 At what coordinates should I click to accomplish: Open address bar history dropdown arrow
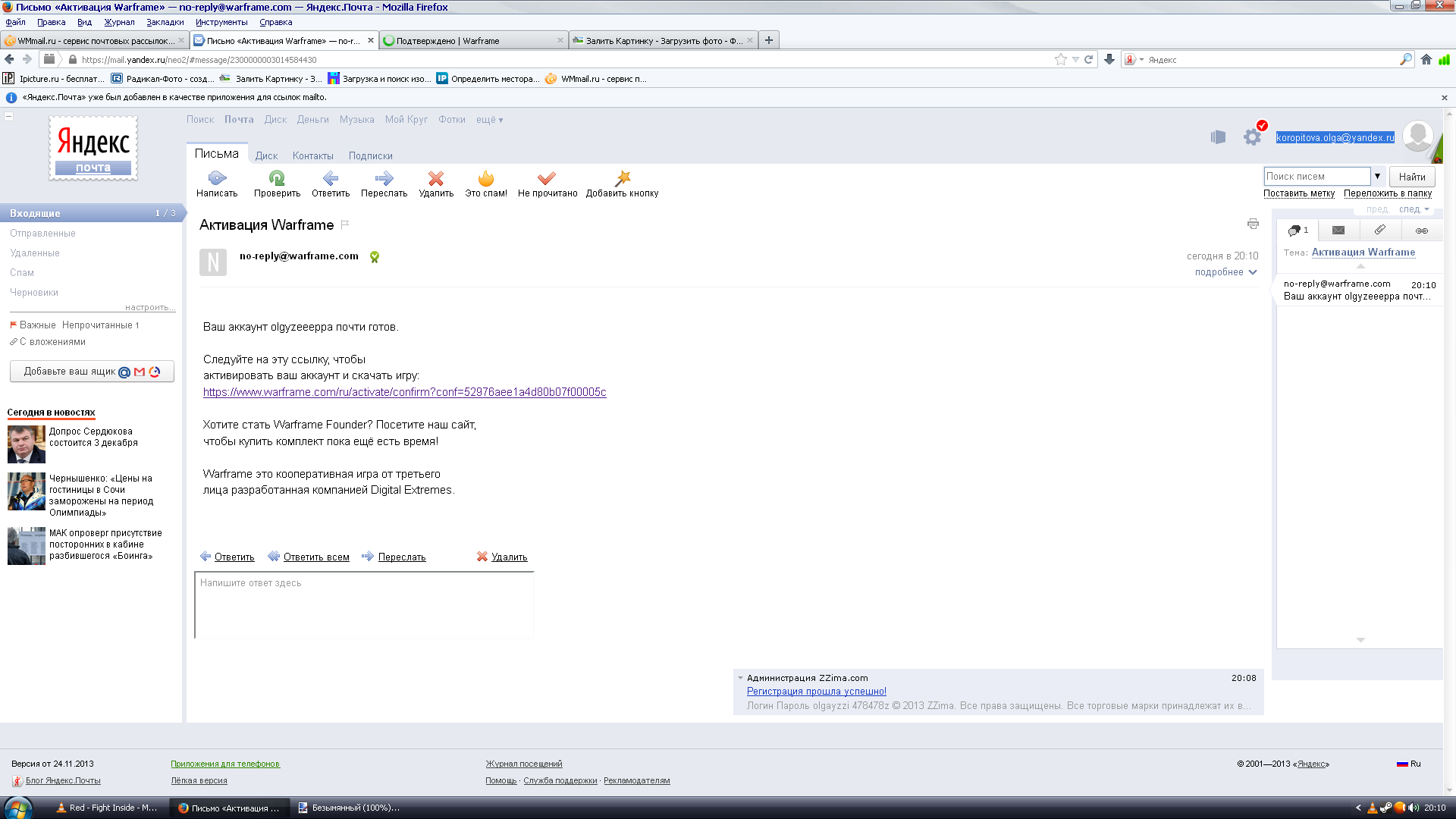click(x=1075, y=59)
